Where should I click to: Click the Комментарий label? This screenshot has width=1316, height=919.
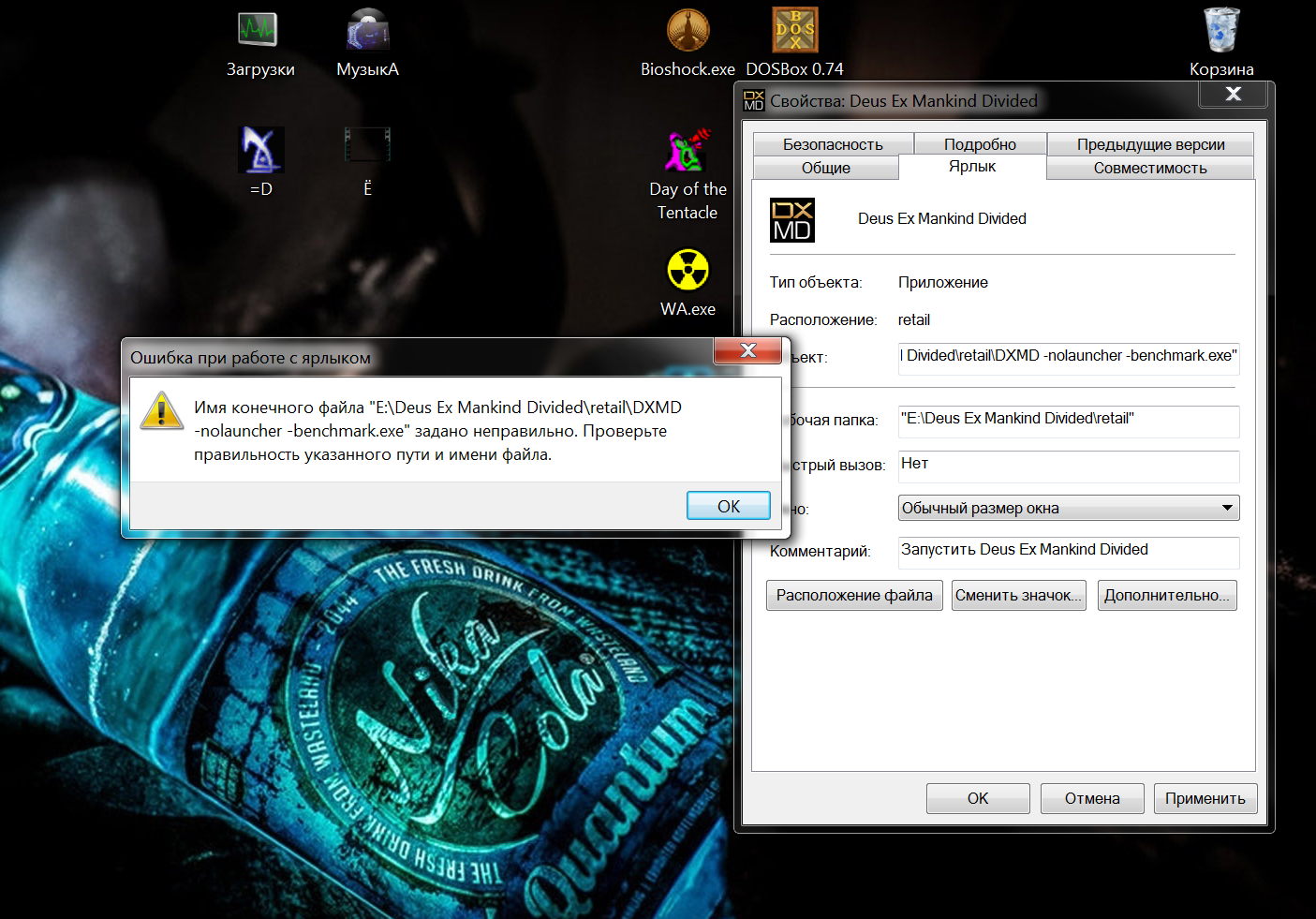pos(821,551)
